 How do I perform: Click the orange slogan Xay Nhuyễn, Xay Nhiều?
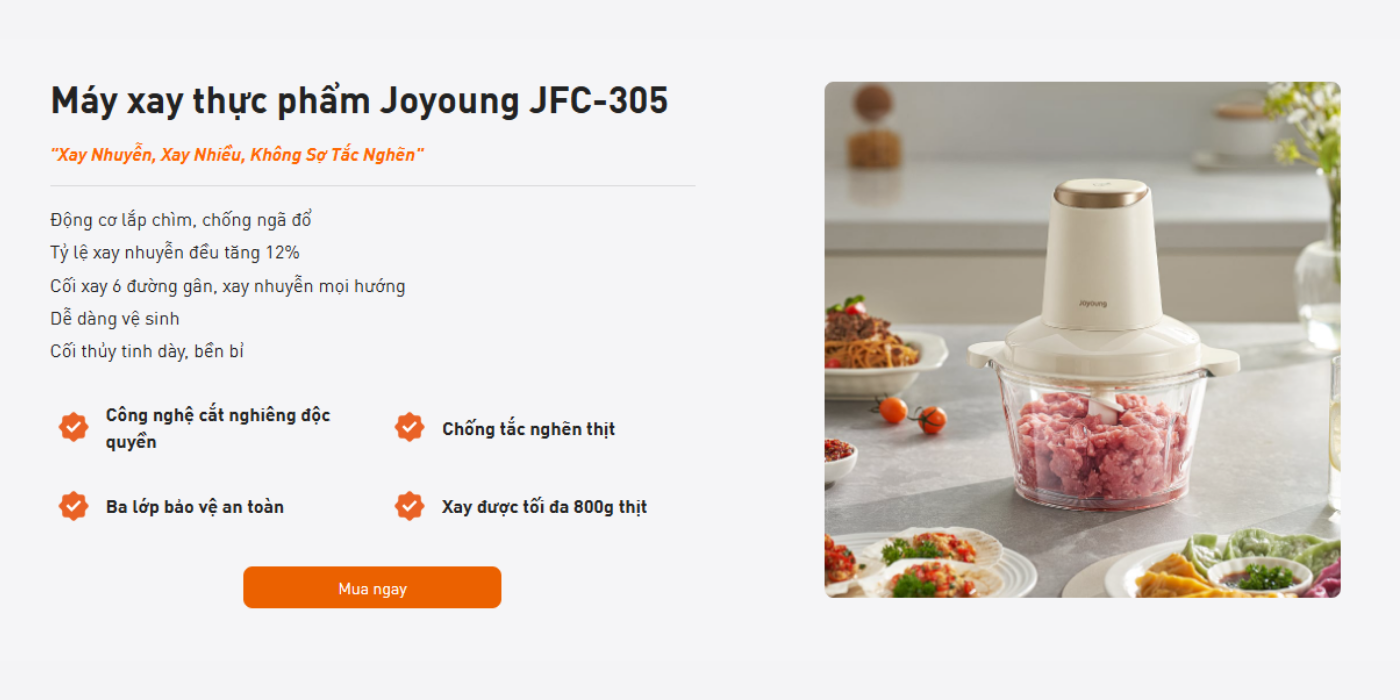[237, 155]
